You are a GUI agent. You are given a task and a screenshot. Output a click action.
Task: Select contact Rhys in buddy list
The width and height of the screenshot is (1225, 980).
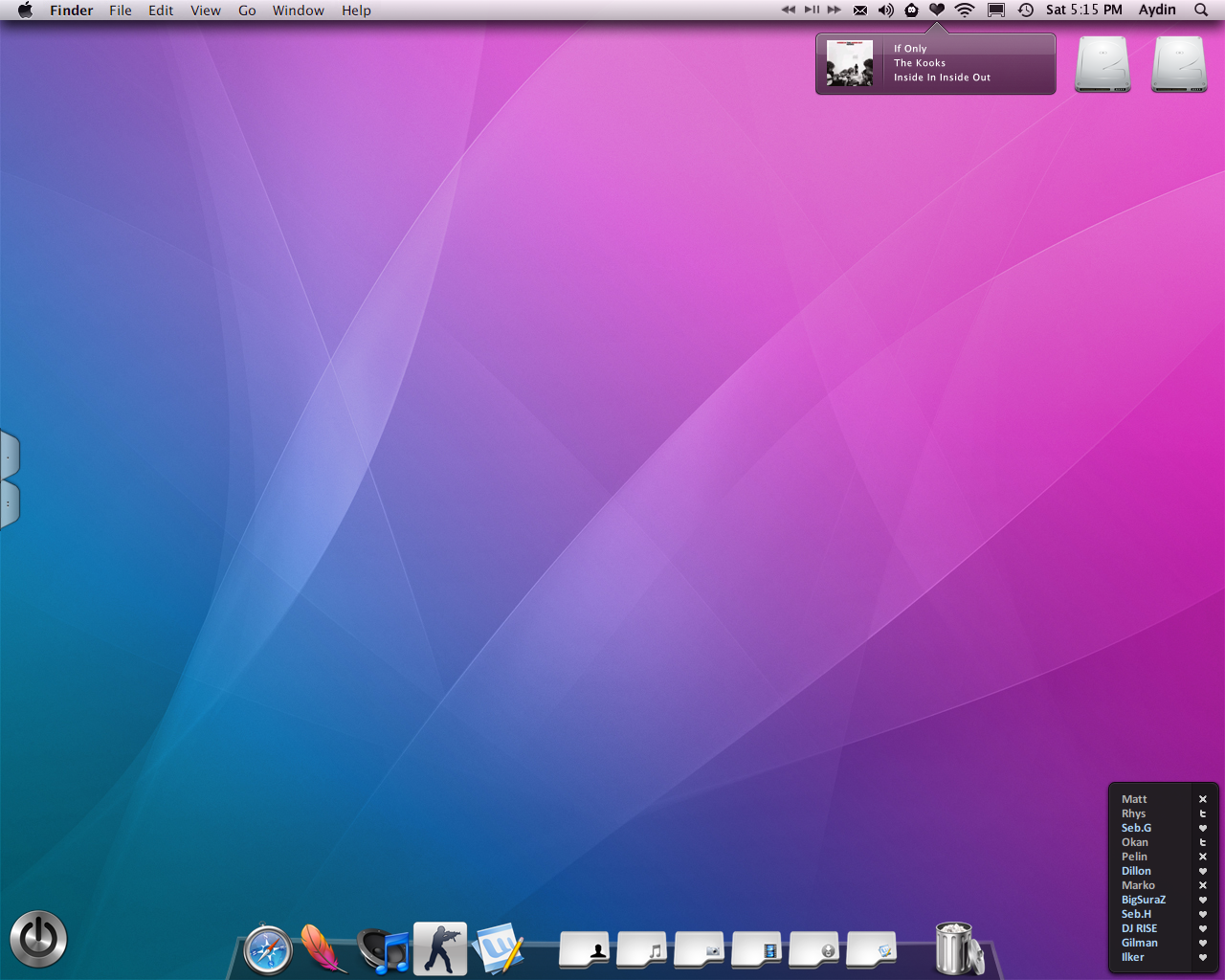pos(1133,813)
